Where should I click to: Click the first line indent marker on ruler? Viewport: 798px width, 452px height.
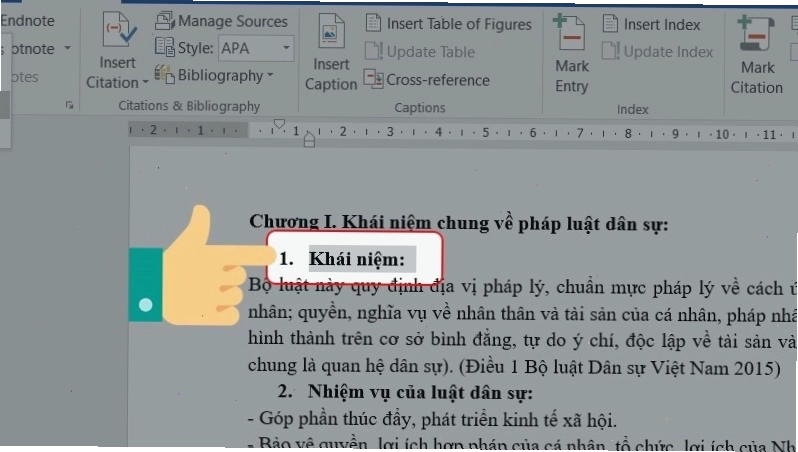click(279, 124)
